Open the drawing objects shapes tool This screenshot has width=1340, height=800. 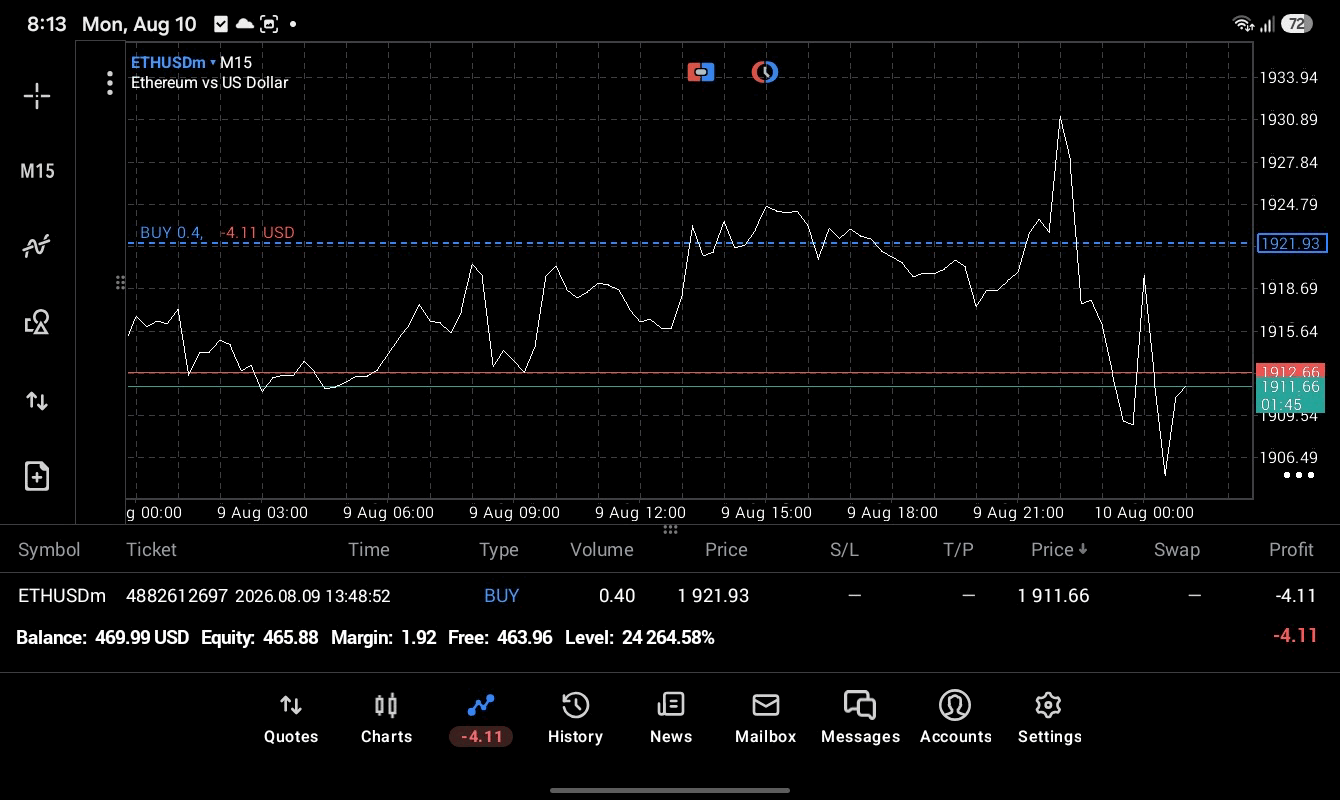37,322
